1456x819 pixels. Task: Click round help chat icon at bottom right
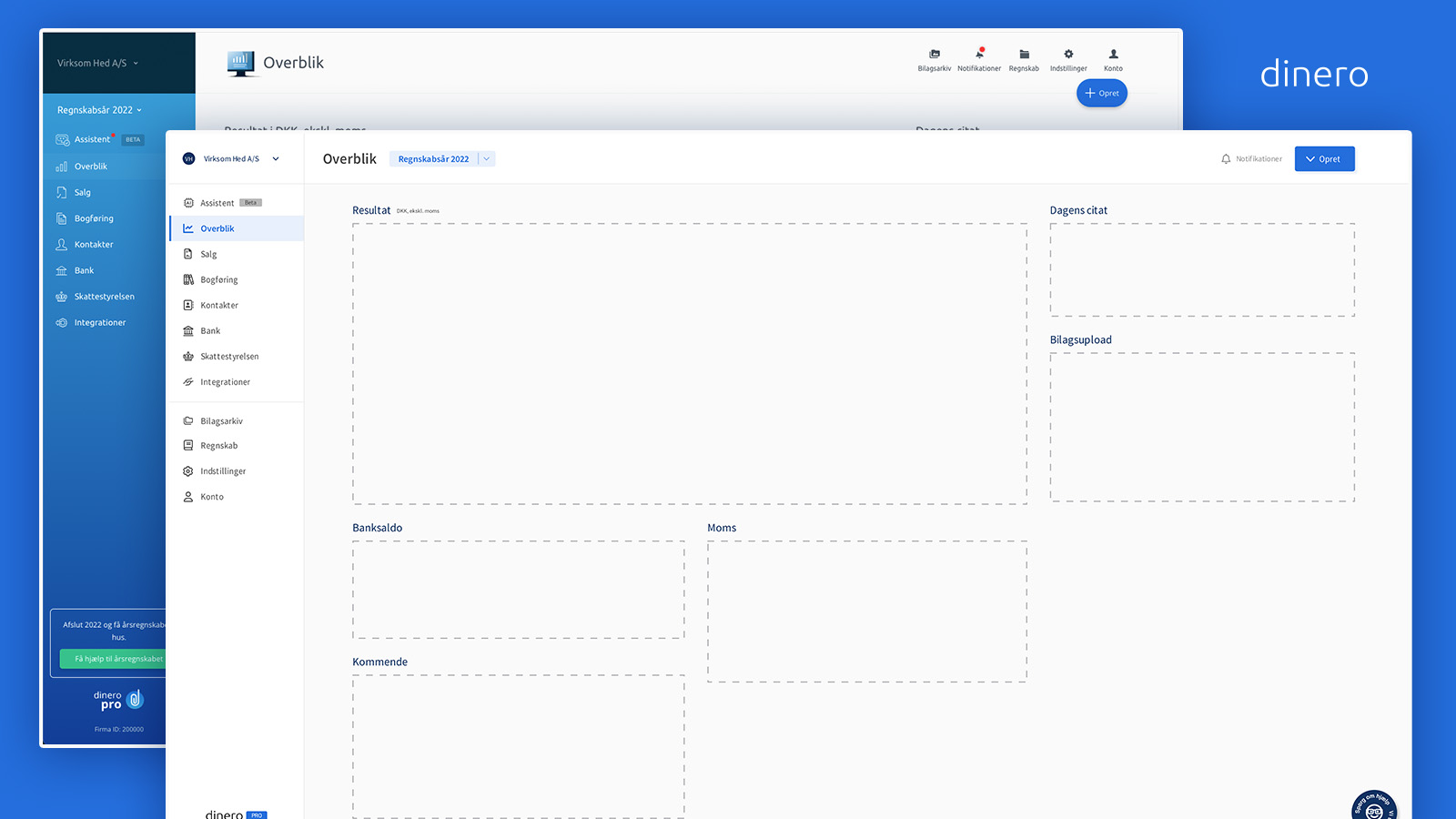(1374, 806)
